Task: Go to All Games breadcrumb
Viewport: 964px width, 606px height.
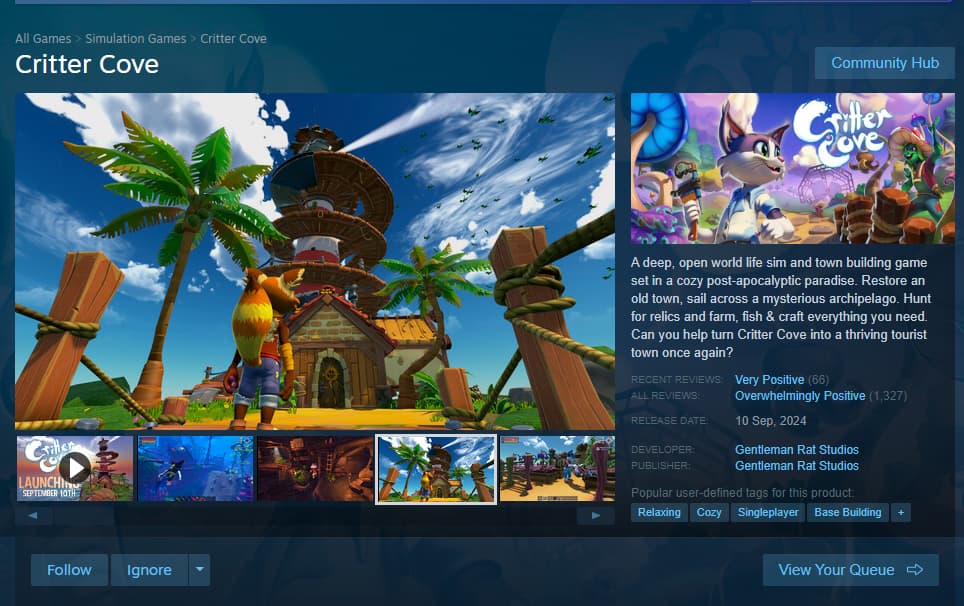Action: click(43, 38)
